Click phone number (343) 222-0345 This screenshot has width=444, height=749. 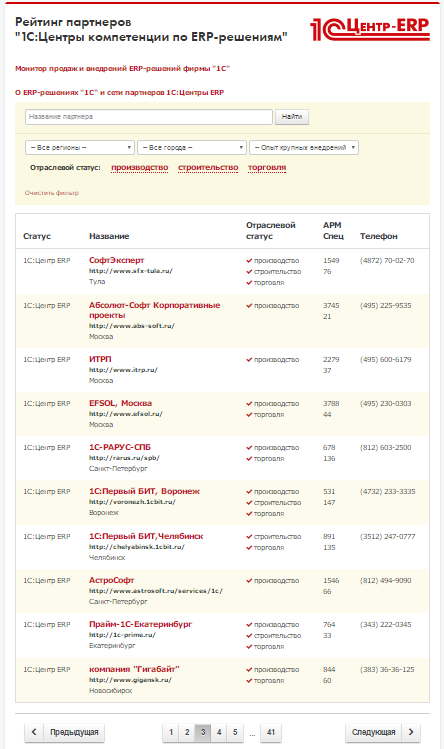[x=385, y=624]
